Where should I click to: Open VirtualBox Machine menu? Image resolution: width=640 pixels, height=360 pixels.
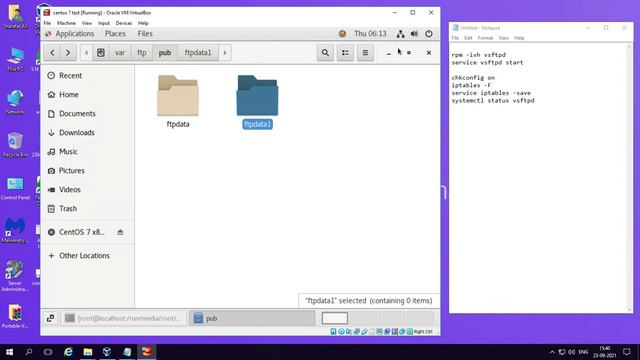coord(66,23)
